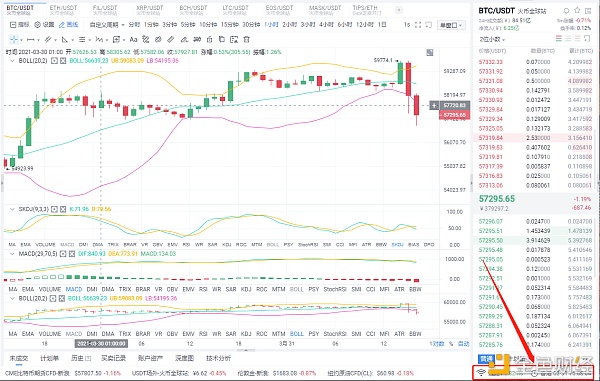Screen dimensions: 600x381
Task: Switch to the XRP/USDT tab
Action: (149, 10)
